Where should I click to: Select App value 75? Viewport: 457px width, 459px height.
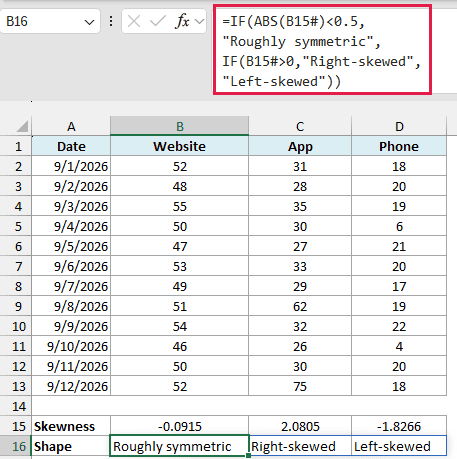coord(300,386)
